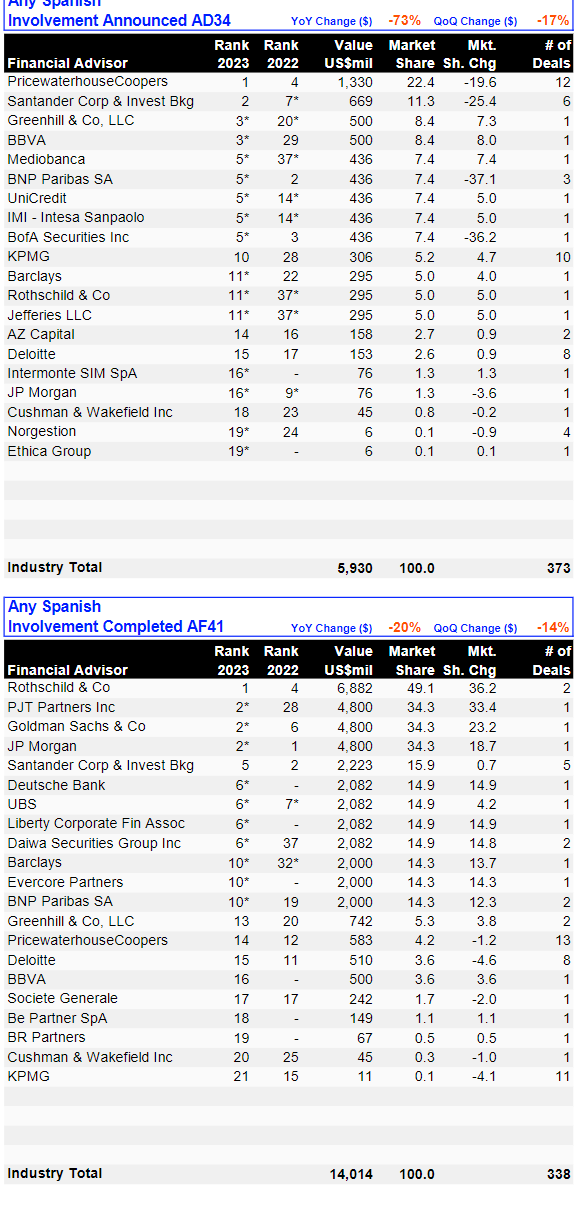Select the 510 value for Deloitte
This screenshot has width=581, height=1207.
[361, 960]
